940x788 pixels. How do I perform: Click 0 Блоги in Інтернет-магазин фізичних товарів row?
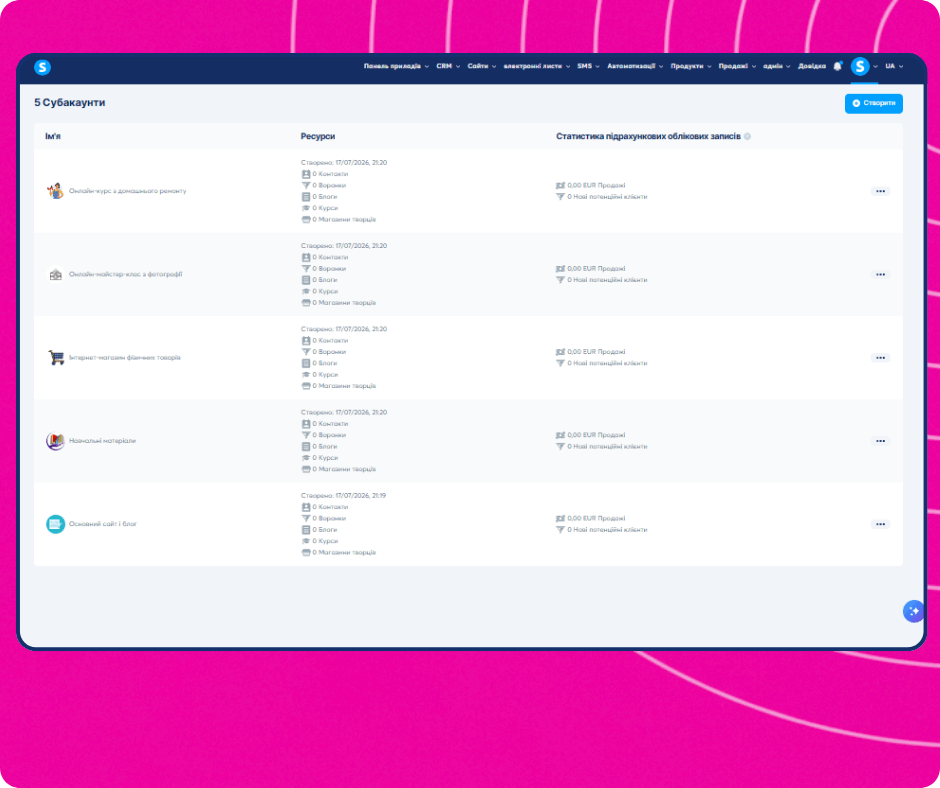coord(325,363)
